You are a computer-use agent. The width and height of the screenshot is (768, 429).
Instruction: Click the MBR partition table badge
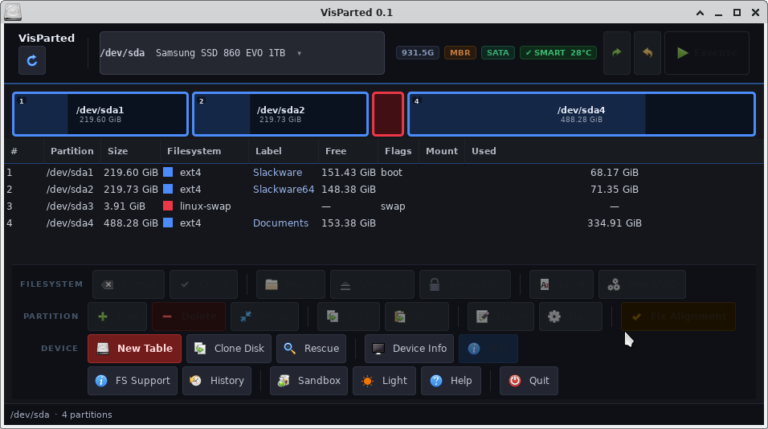(460, 53)
